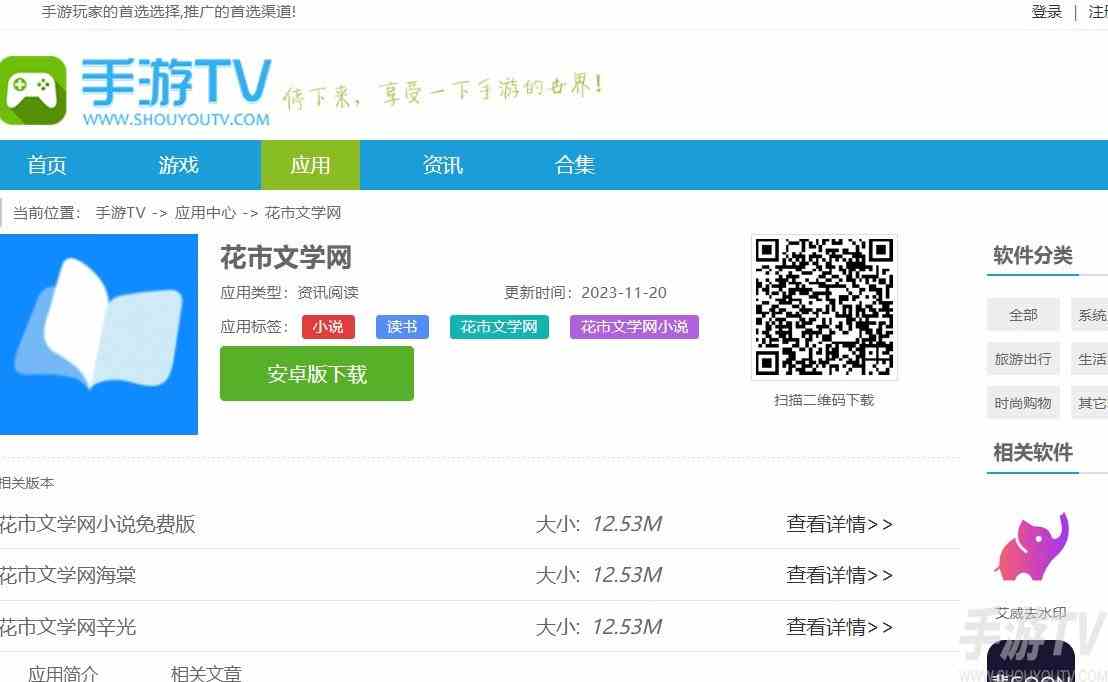Image resolution: width=1108 pixels, height=682 pixels.
Task: View details for 花市文学网海棠
Action: (839, 575)
